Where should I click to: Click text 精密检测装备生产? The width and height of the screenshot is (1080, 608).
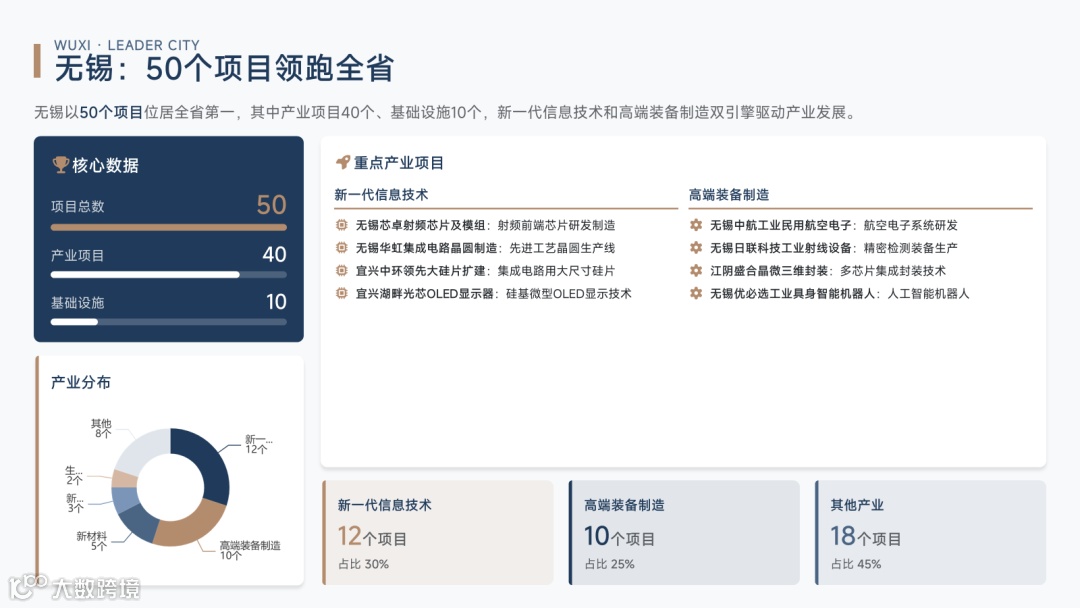coord(910,248)
